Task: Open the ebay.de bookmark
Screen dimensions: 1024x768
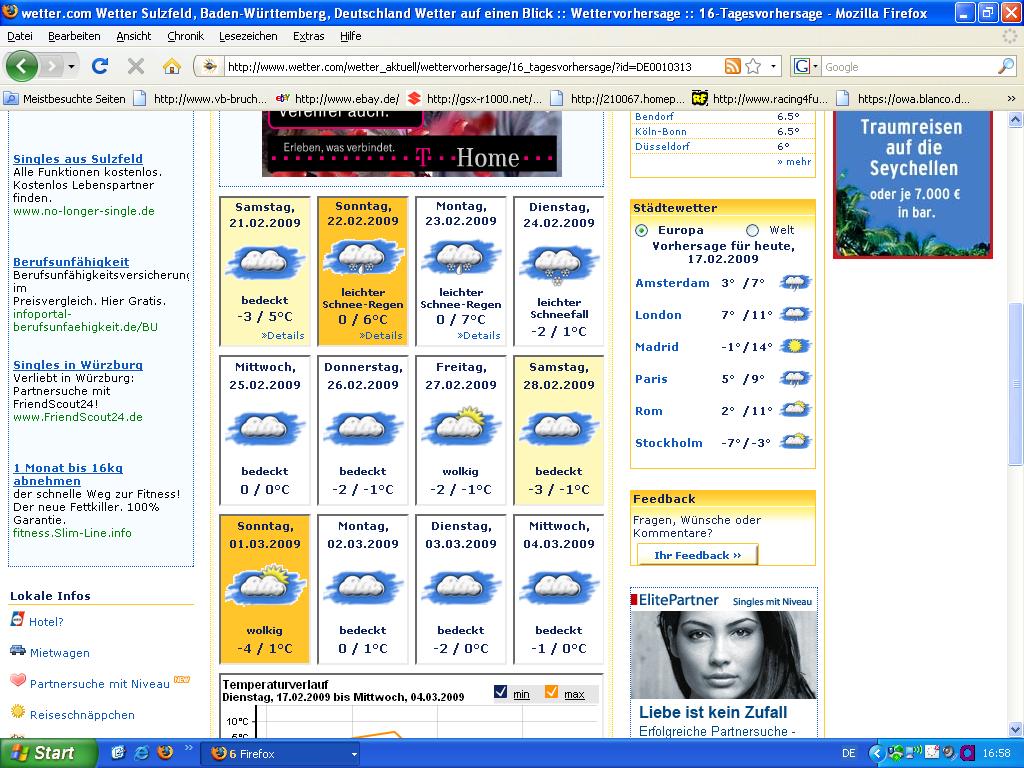Action: click(x=338, y=99)
